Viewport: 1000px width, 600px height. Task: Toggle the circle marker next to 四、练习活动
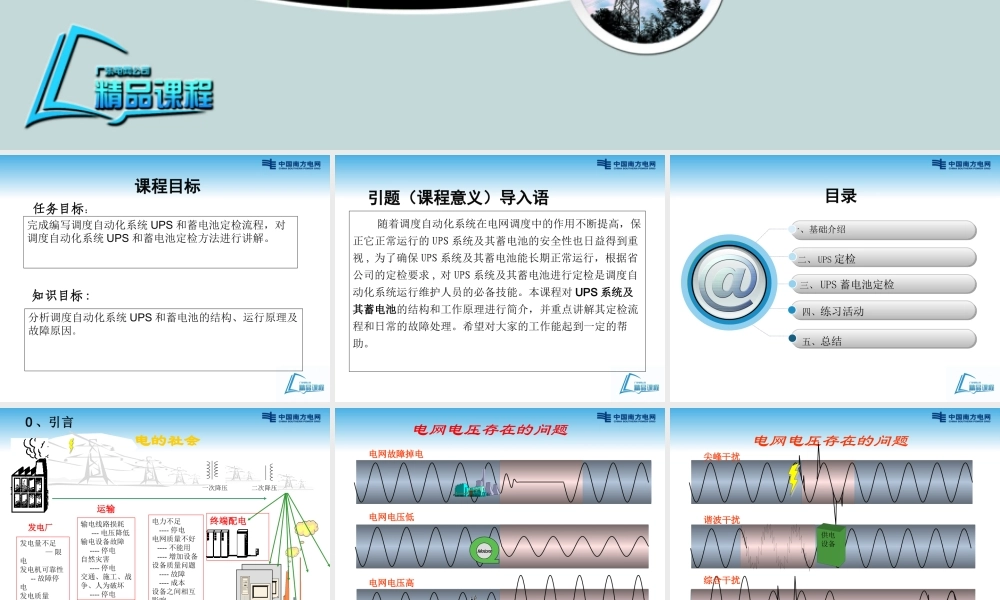tap(791, 310)
